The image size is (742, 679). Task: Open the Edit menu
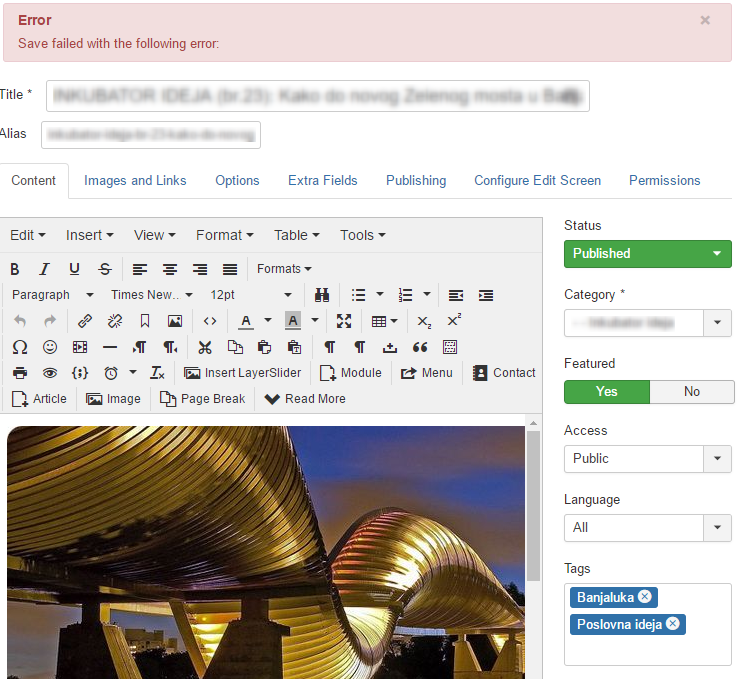28,235
